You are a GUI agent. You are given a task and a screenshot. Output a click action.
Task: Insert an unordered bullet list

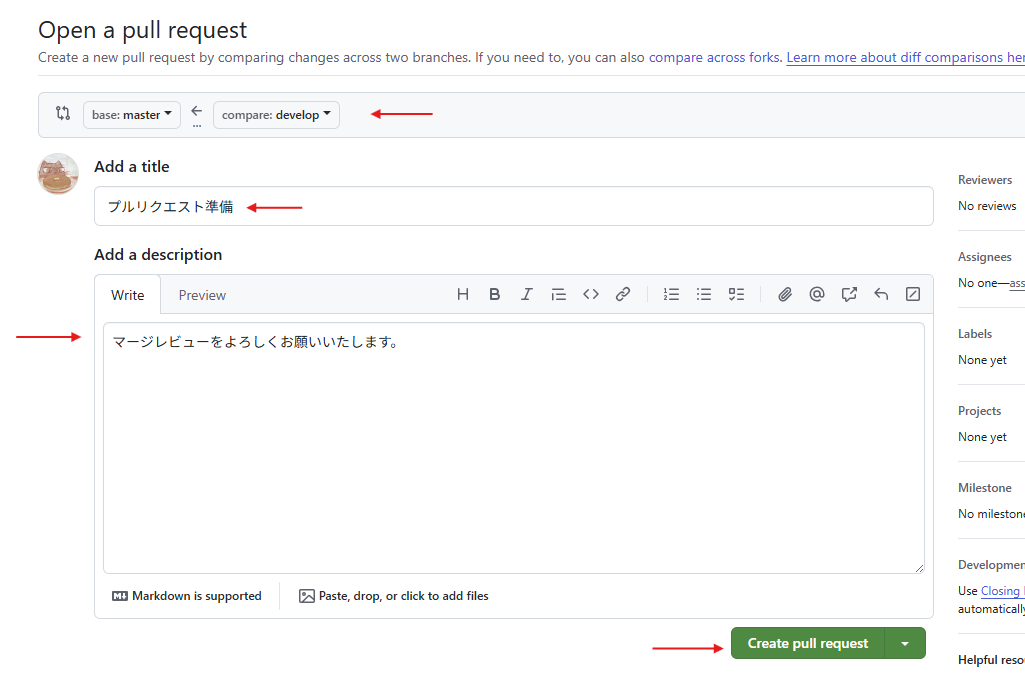pos(704,294)
